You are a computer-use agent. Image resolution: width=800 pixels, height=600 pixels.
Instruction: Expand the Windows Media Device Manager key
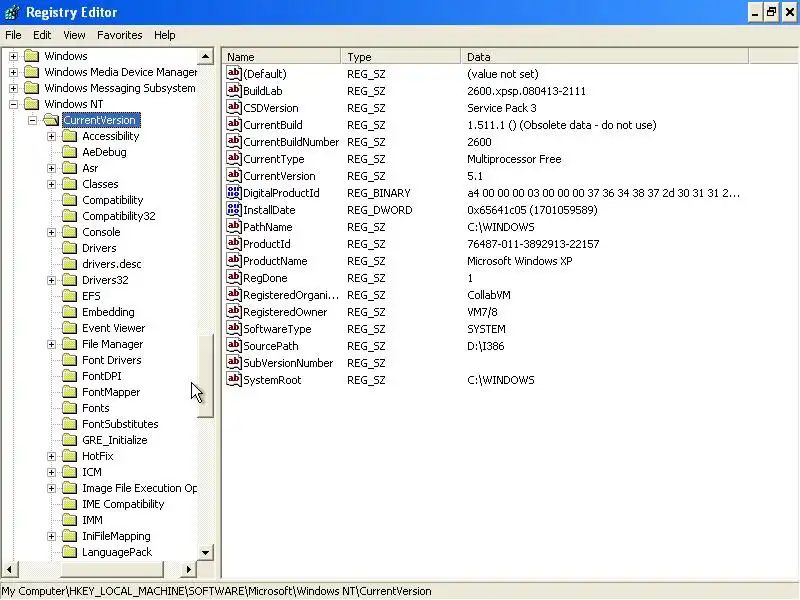14,72
